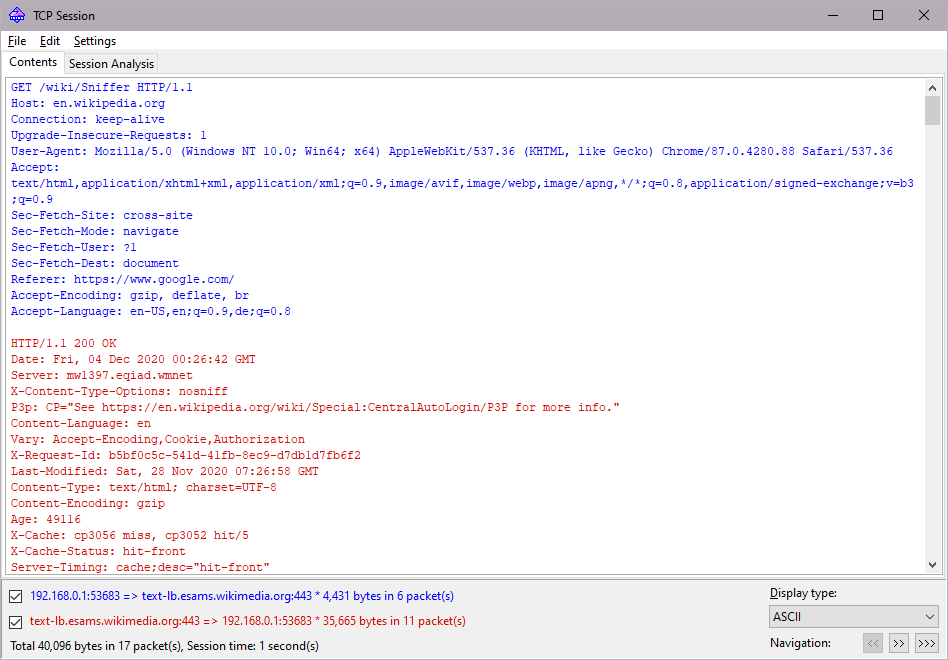The image size is (948, 660).
Task: Click the scrollbar down arrow in the contents pane
Action: [932, 565]
